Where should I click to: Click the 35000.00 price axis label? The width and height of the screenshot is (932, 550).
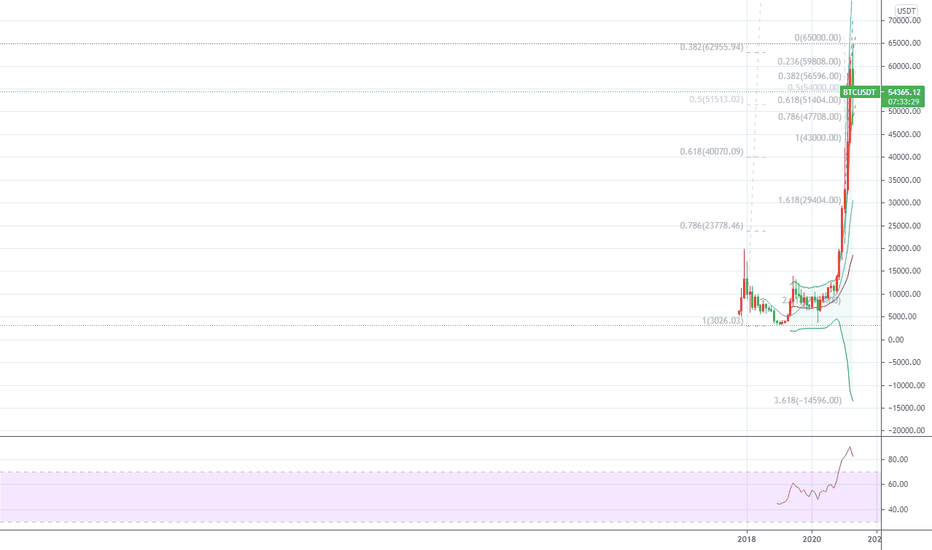(905, 180)
